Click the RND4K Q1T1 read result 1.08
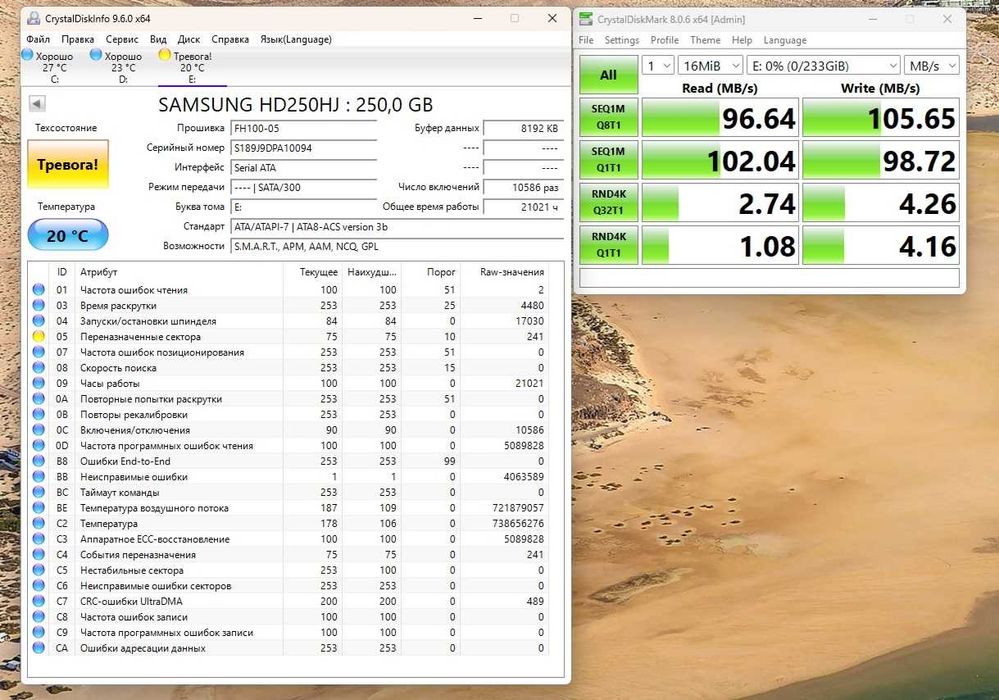 [x=720, y=245]
